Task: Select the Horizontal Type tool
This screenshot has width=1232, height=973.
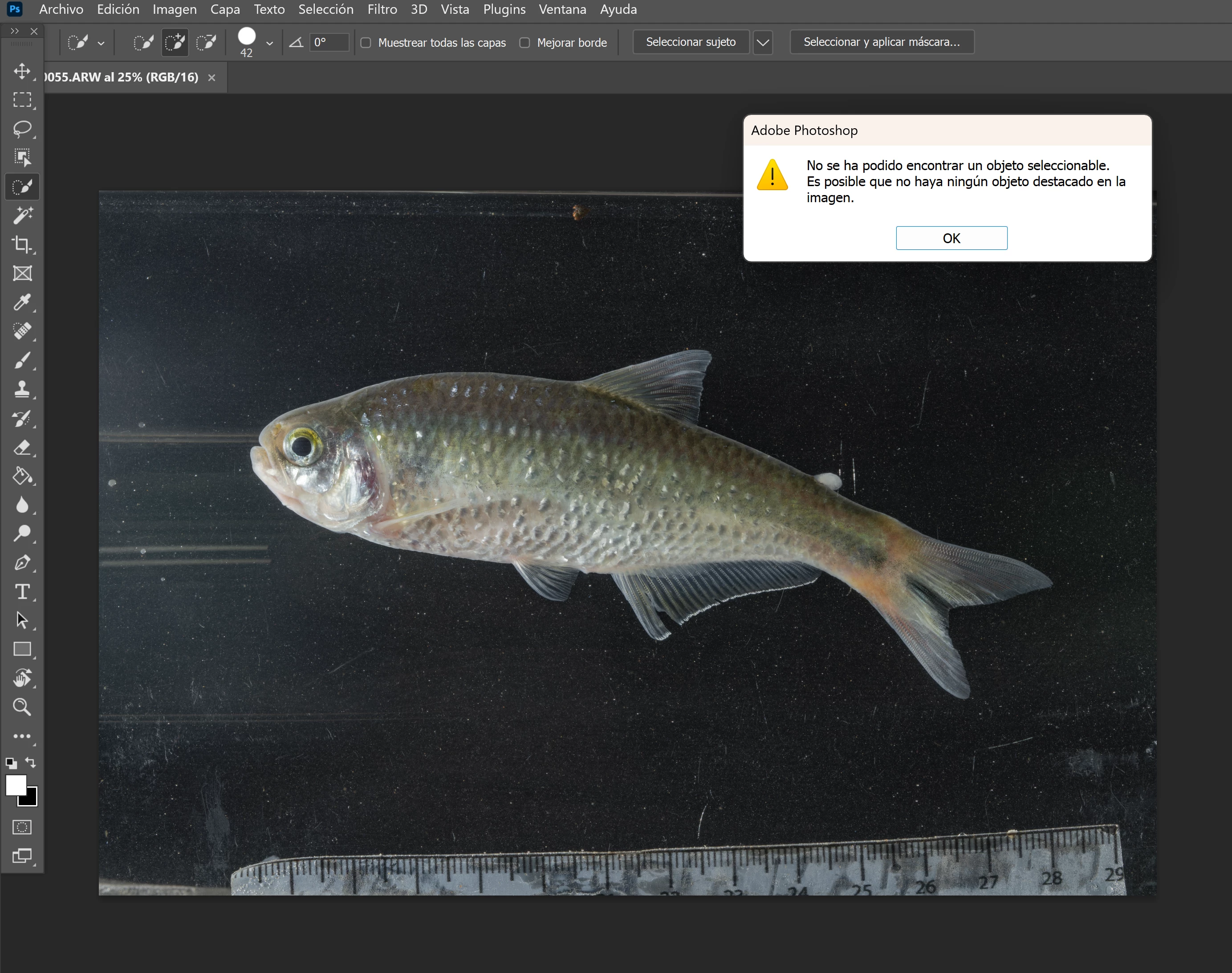Action: pyautogui.click(x=22, y=591)
